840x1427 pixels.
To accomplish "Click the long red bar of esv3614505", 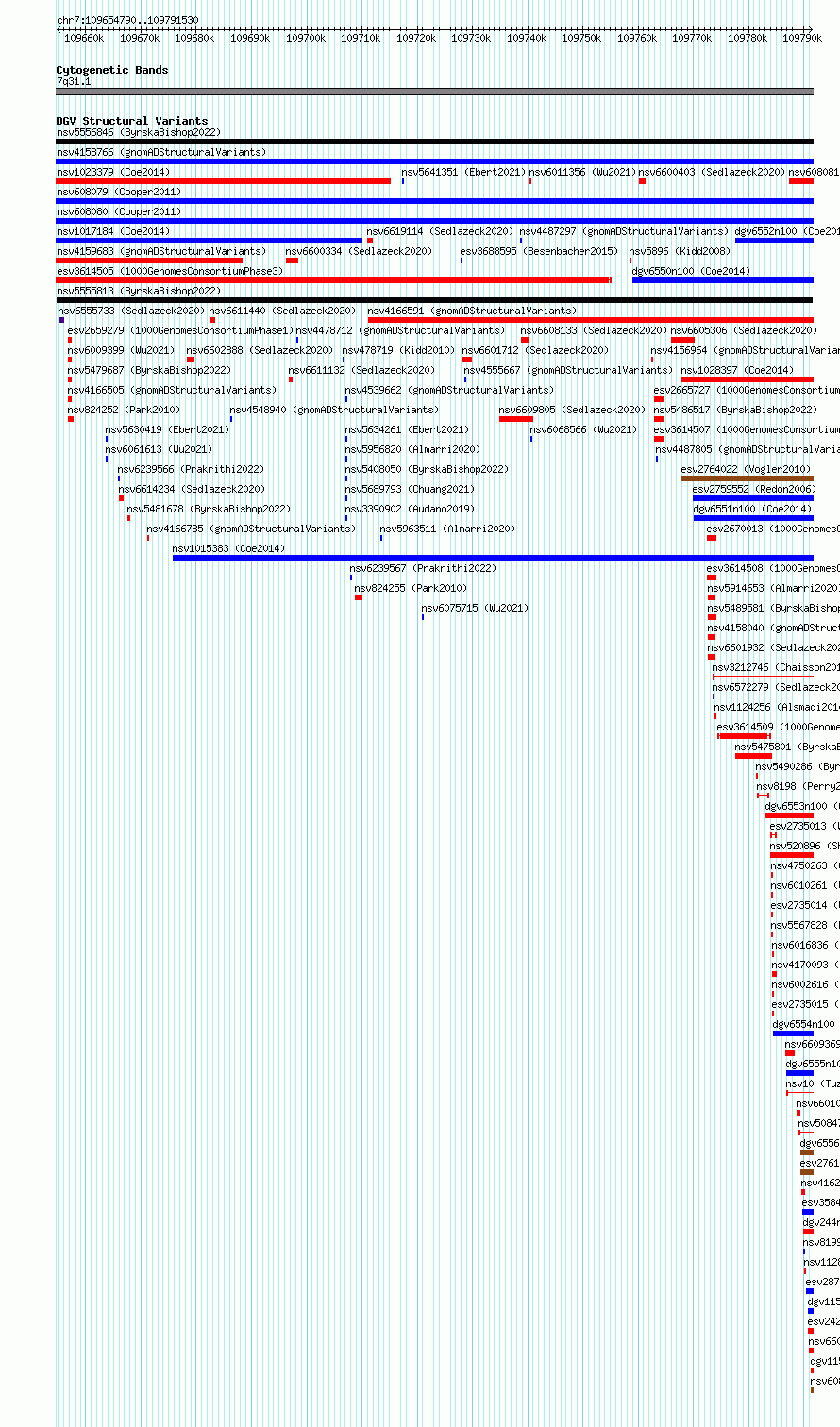I will [334, 280].
